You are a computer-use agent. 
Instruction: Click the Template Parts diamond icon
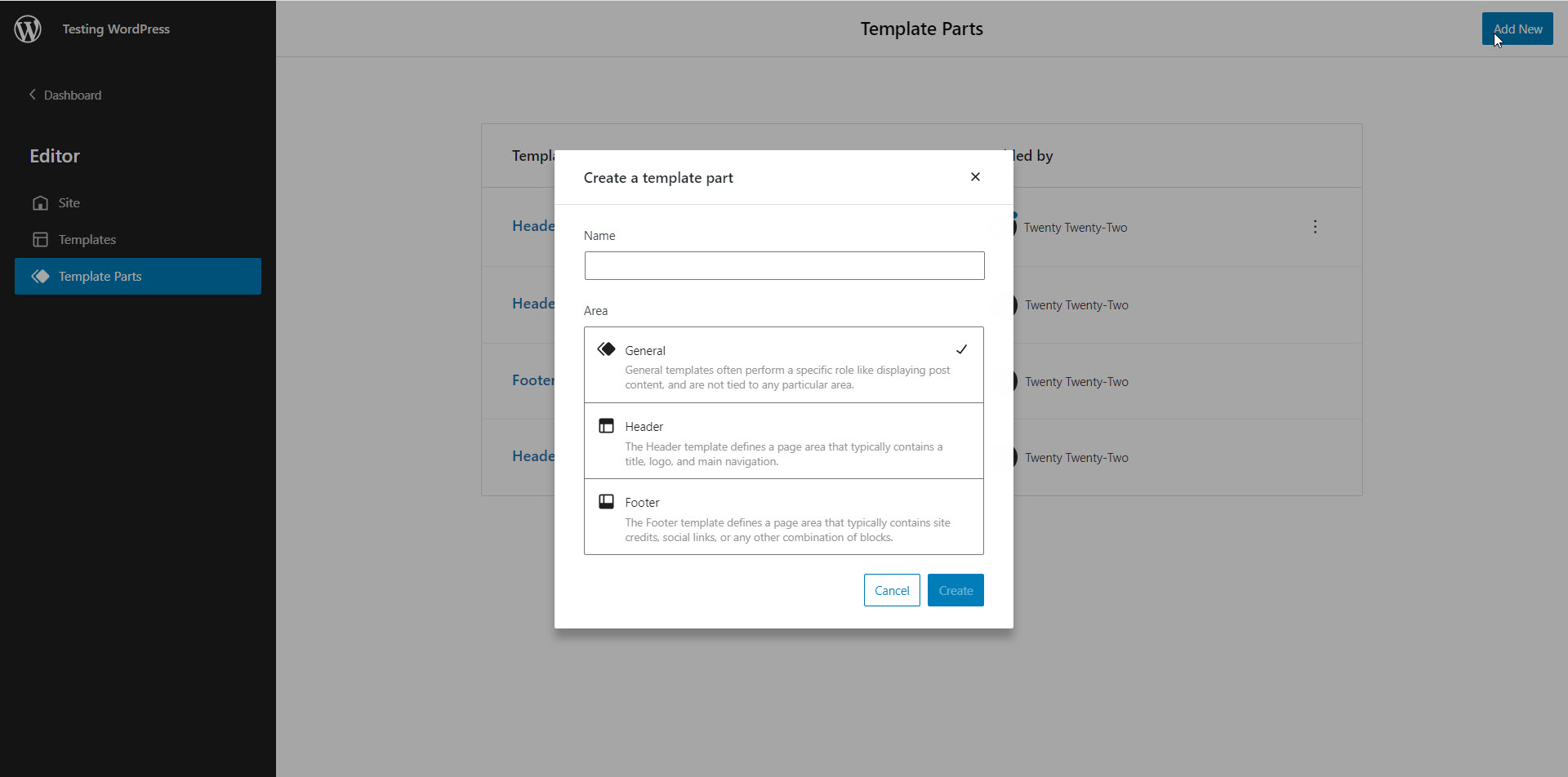(x=40, y=277)
